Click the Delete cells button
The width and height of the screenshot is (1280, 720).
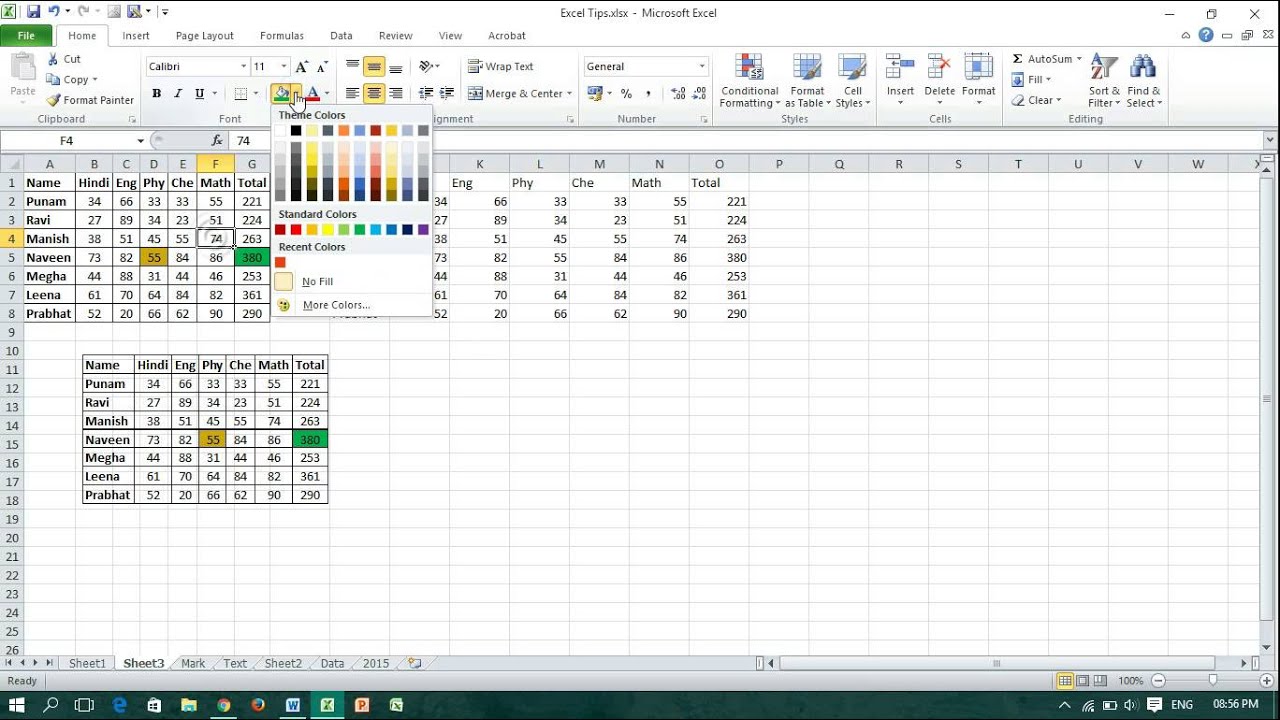pyautogui.click(x=939, y=82)
